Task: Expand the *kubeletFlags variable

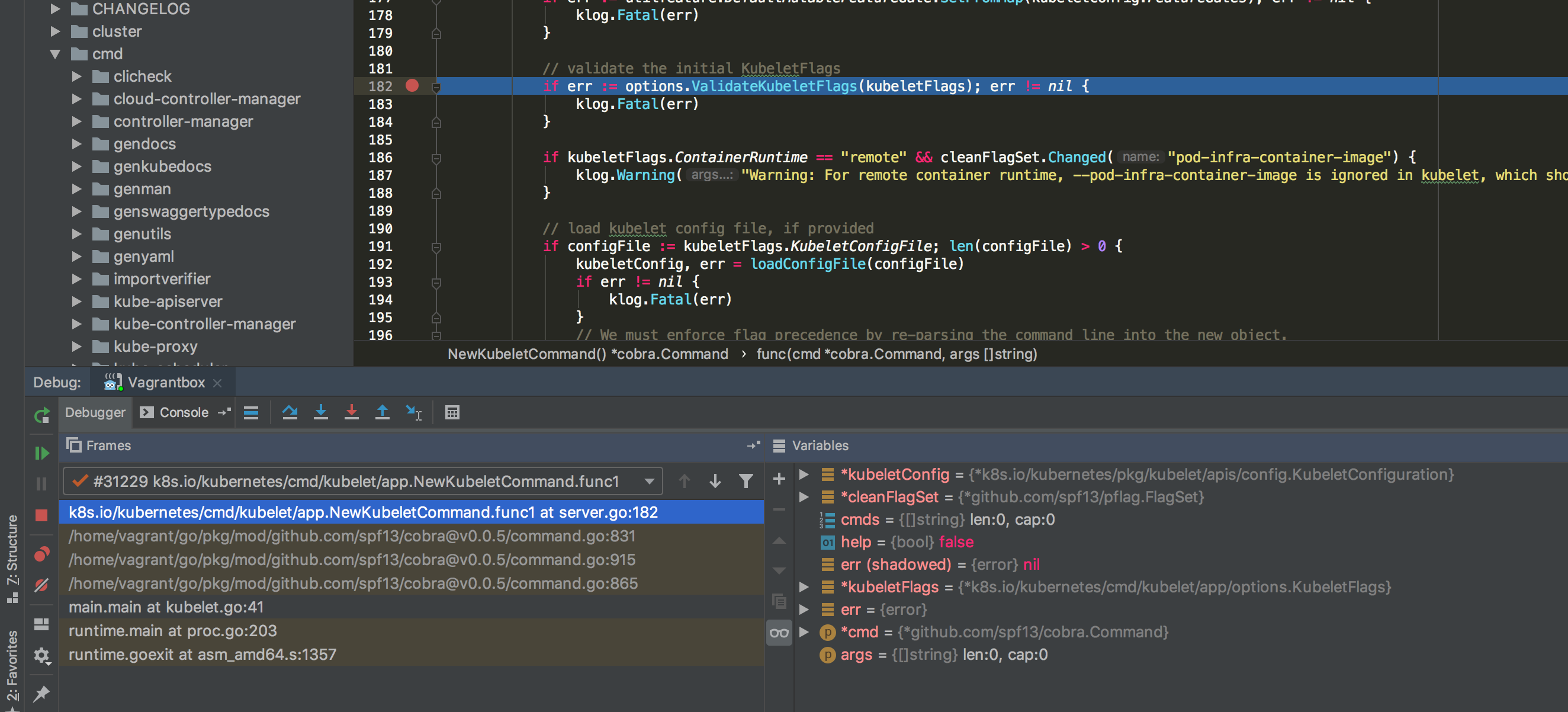Action: tap(805, 586)
